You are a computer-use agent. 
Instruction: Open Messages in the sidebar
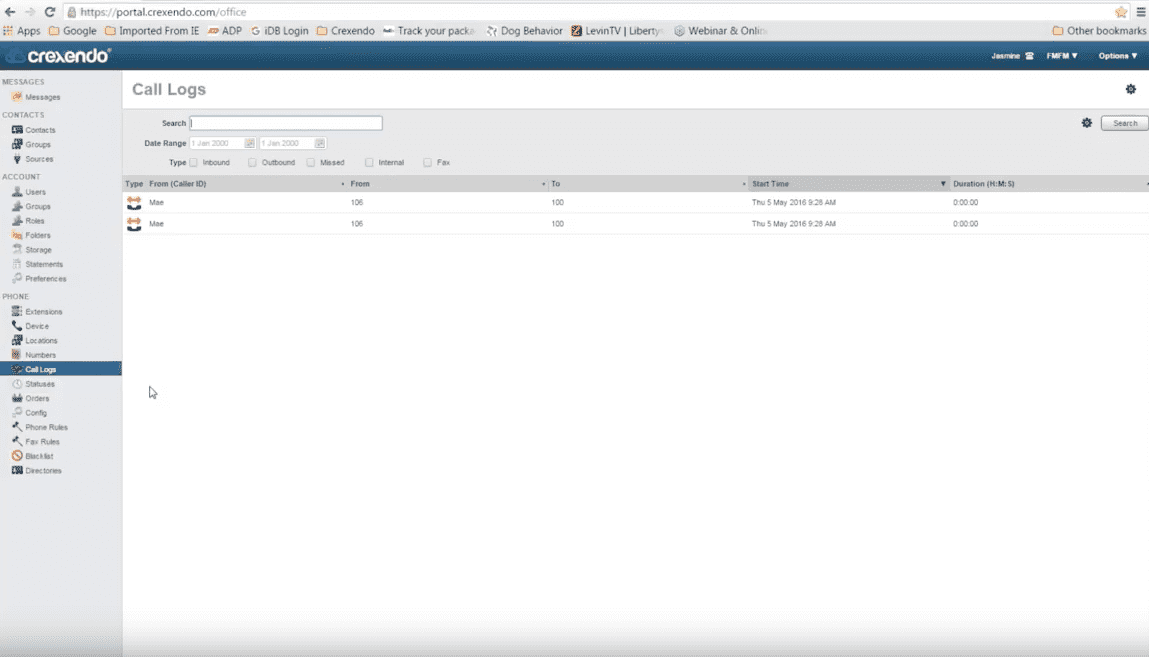[43, 97]
